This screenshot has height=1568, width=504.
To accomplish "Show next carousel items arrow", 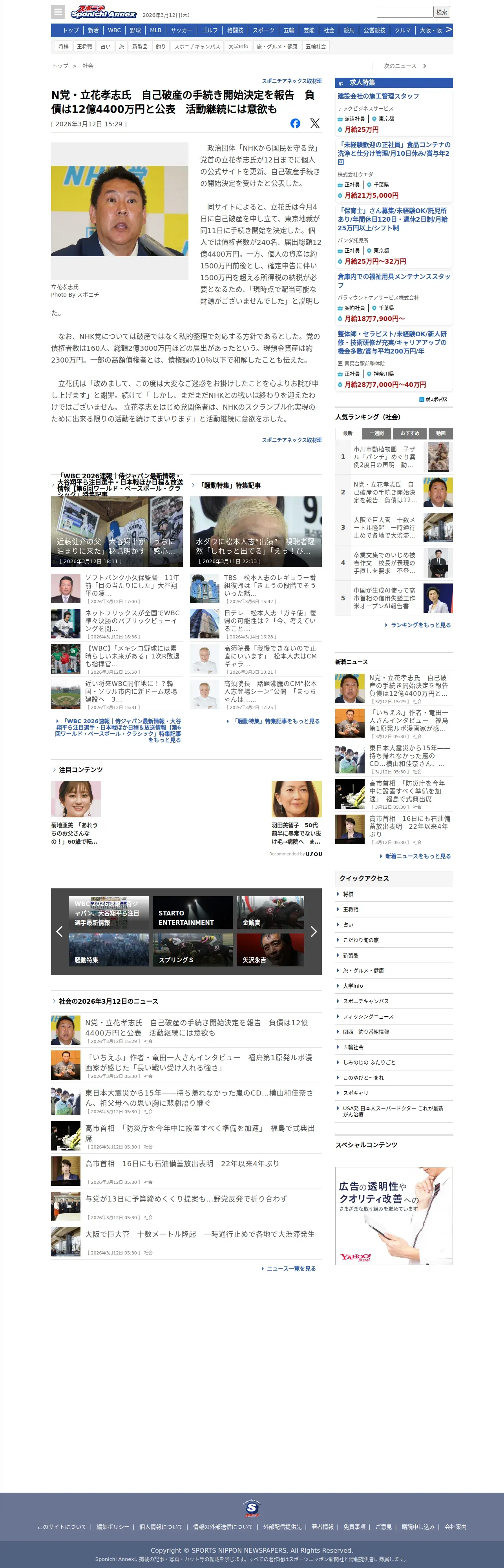I will coord(314,931).
